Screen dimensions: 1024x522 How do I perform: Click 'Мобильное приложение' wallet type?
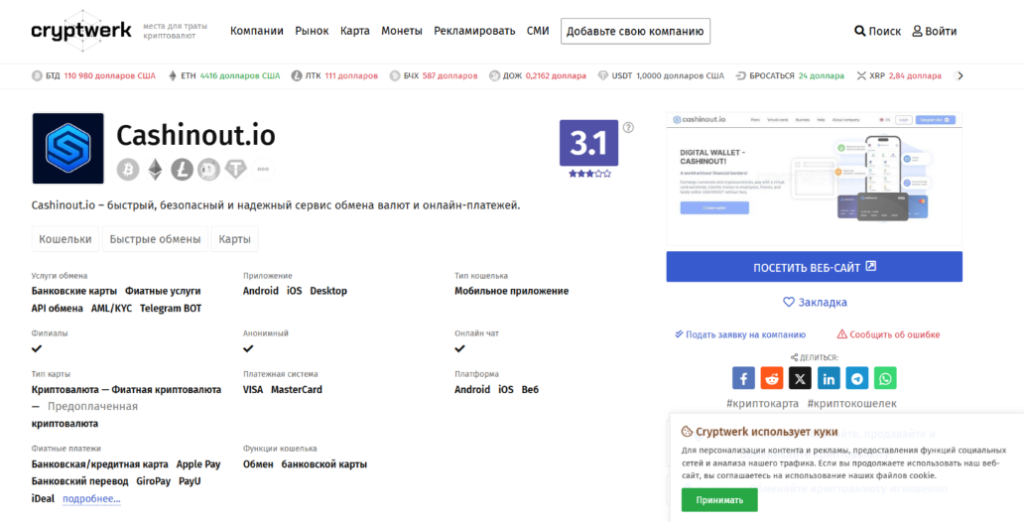[511, 291]
